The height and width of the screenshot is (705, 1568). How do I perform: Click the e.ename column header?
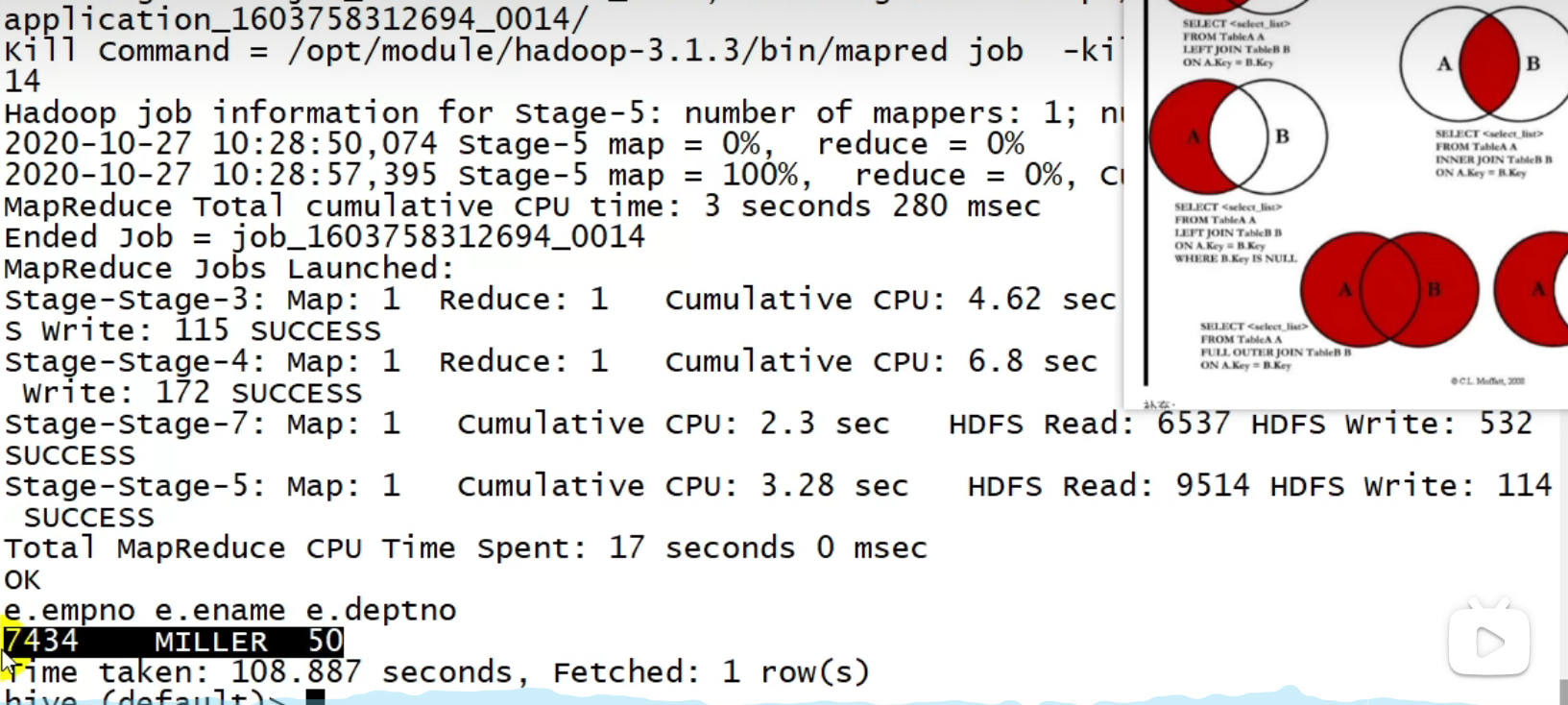pos(220,611)
